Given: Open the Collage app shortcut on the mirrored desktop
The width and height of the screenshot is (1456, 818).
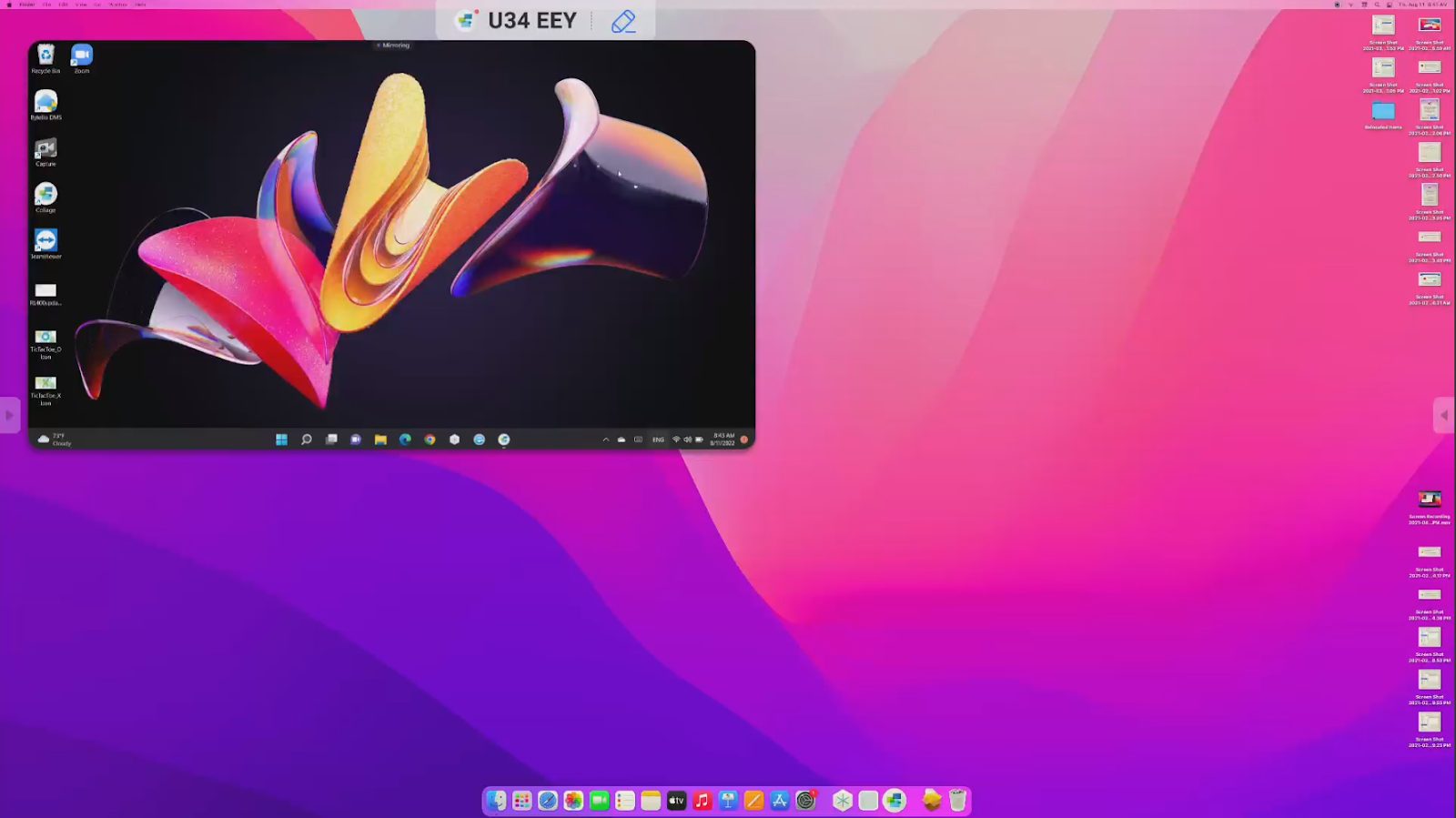Looking at the screenshot, I should pyautogui.click(x=45, y=197).
